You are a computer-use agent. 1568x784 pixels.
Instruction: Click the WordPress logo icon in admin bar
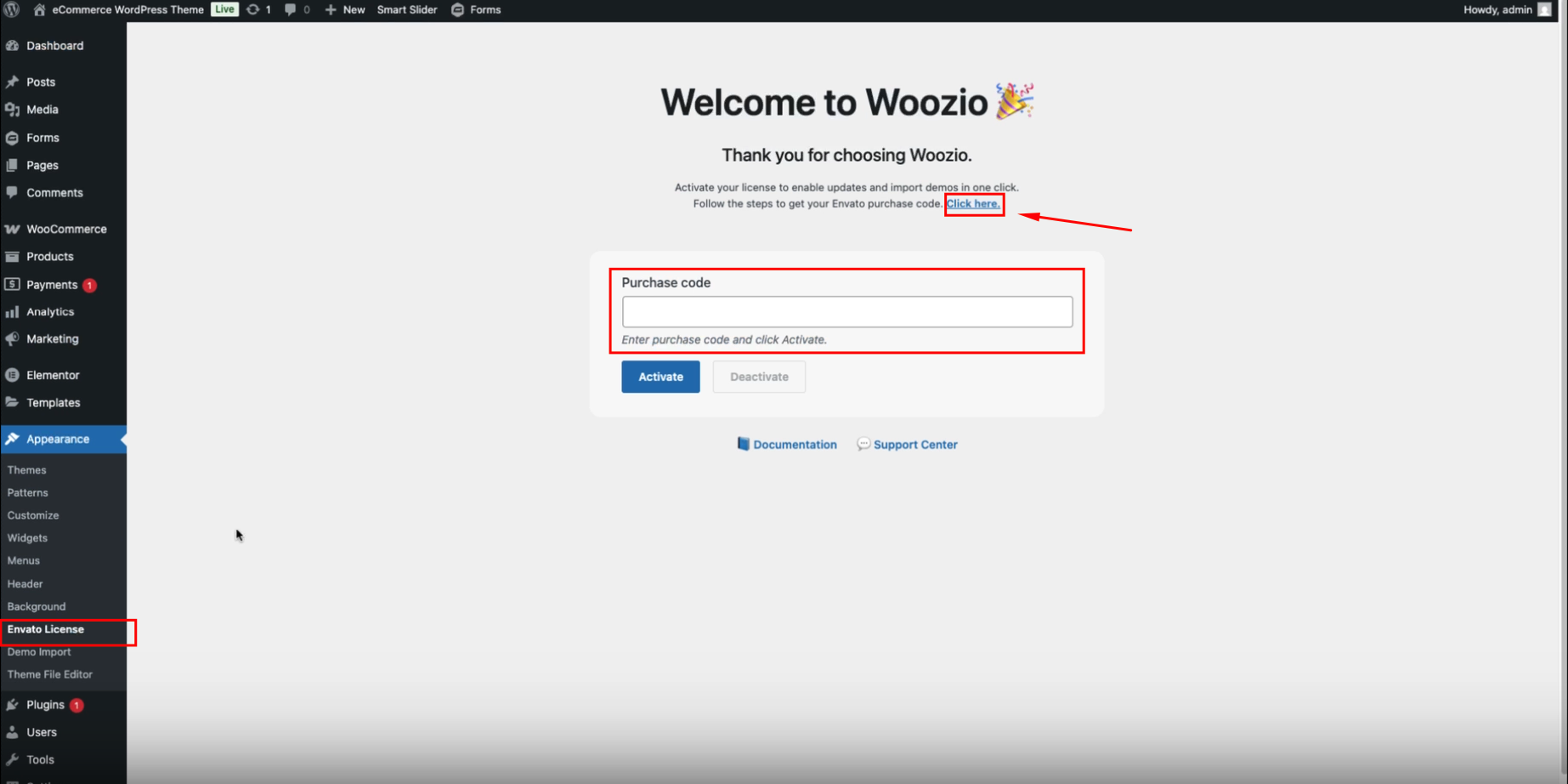[12, 9]
